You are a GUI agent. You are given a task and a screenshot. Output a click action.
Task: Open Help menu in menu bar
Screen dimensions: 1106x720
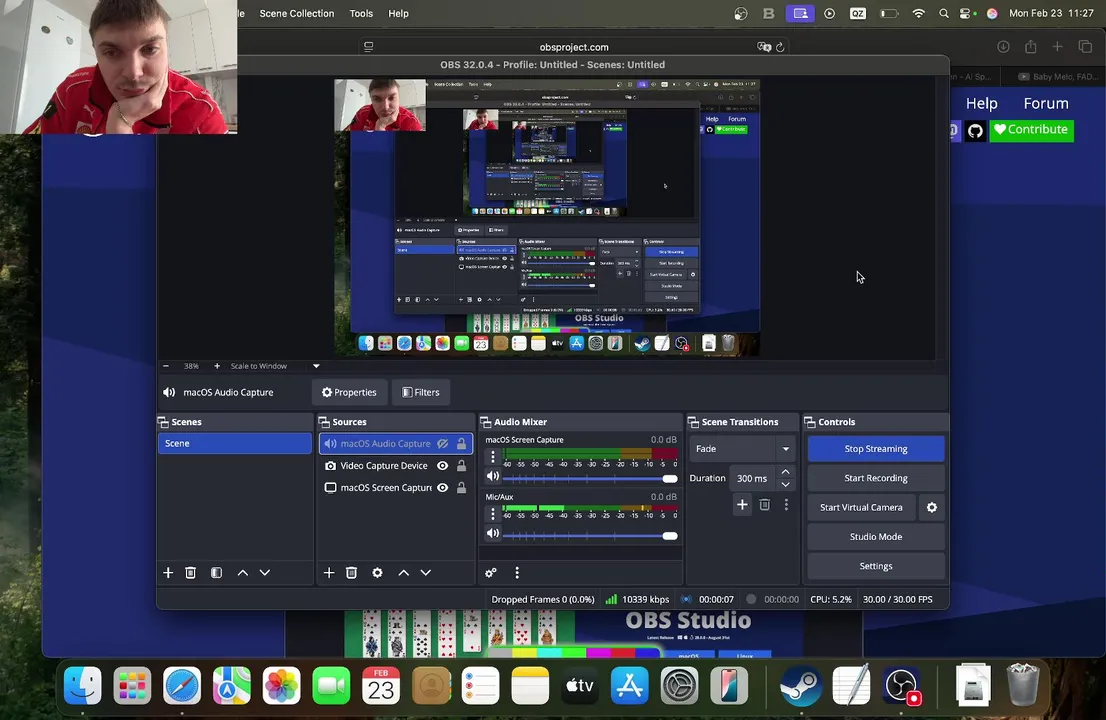coord(399,13)
